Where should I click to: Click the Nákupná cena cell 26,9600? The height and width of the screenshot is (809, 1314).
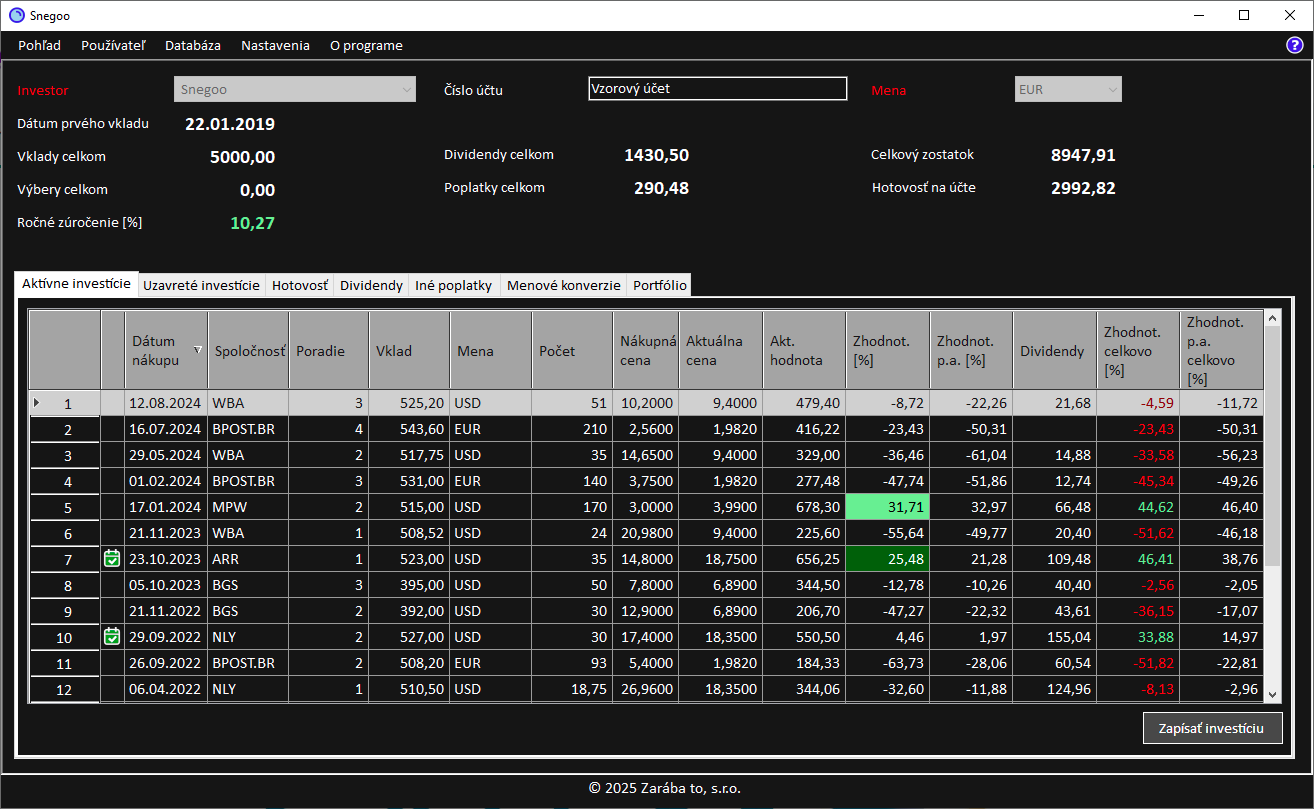646,689
